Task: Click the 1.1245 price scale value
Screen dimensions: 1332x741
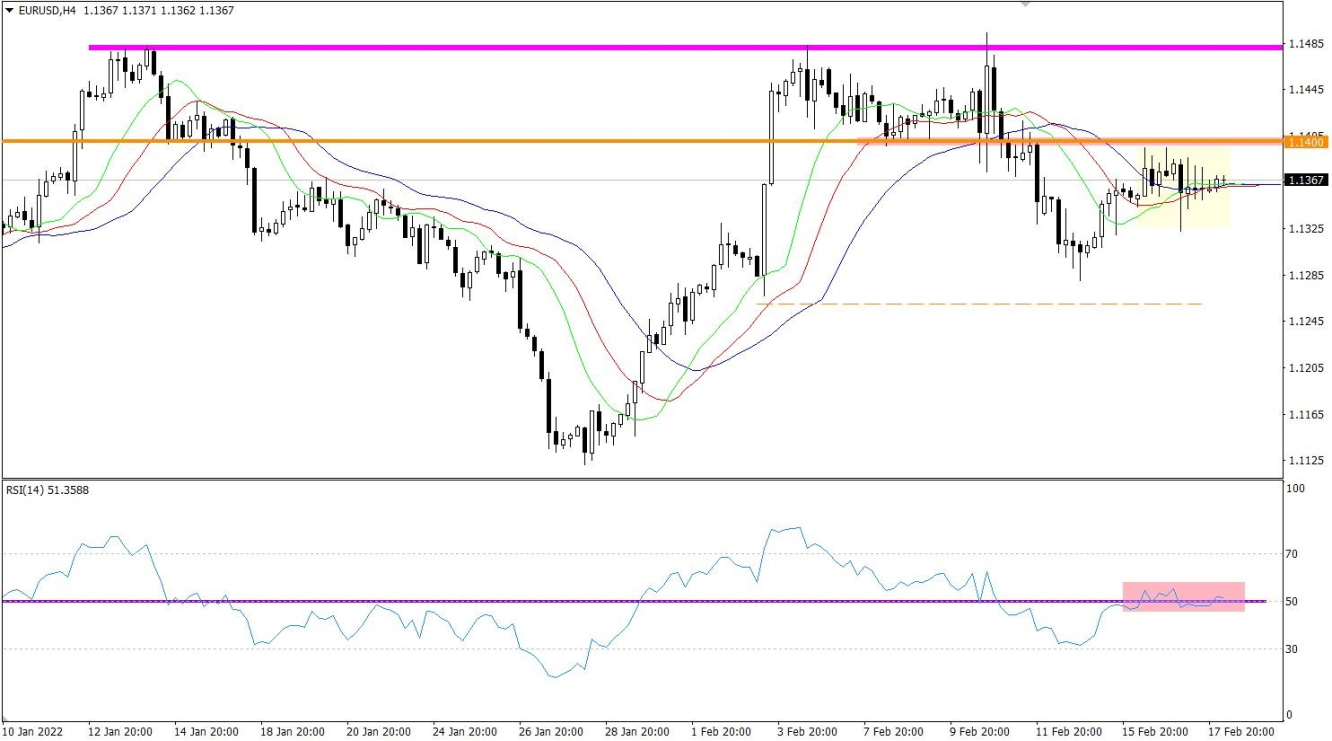Action: (1305, 321)
